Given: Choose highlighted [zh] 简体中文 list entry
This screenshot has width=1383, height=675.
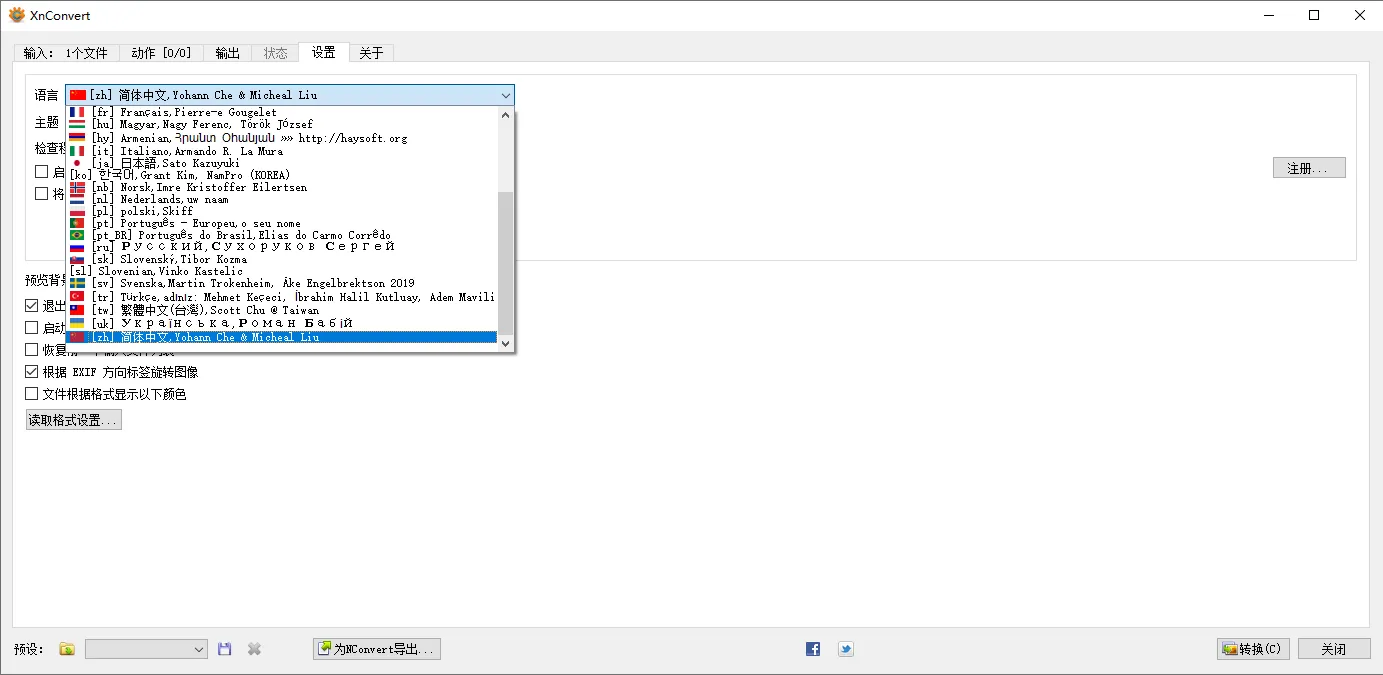Looking at the screenshot, I should click(x=282, y=337).
